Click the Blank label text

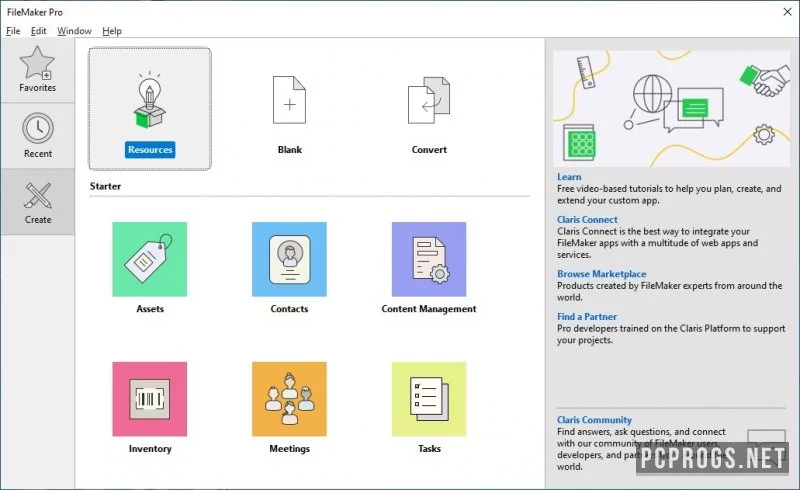(x=290, y=150)
